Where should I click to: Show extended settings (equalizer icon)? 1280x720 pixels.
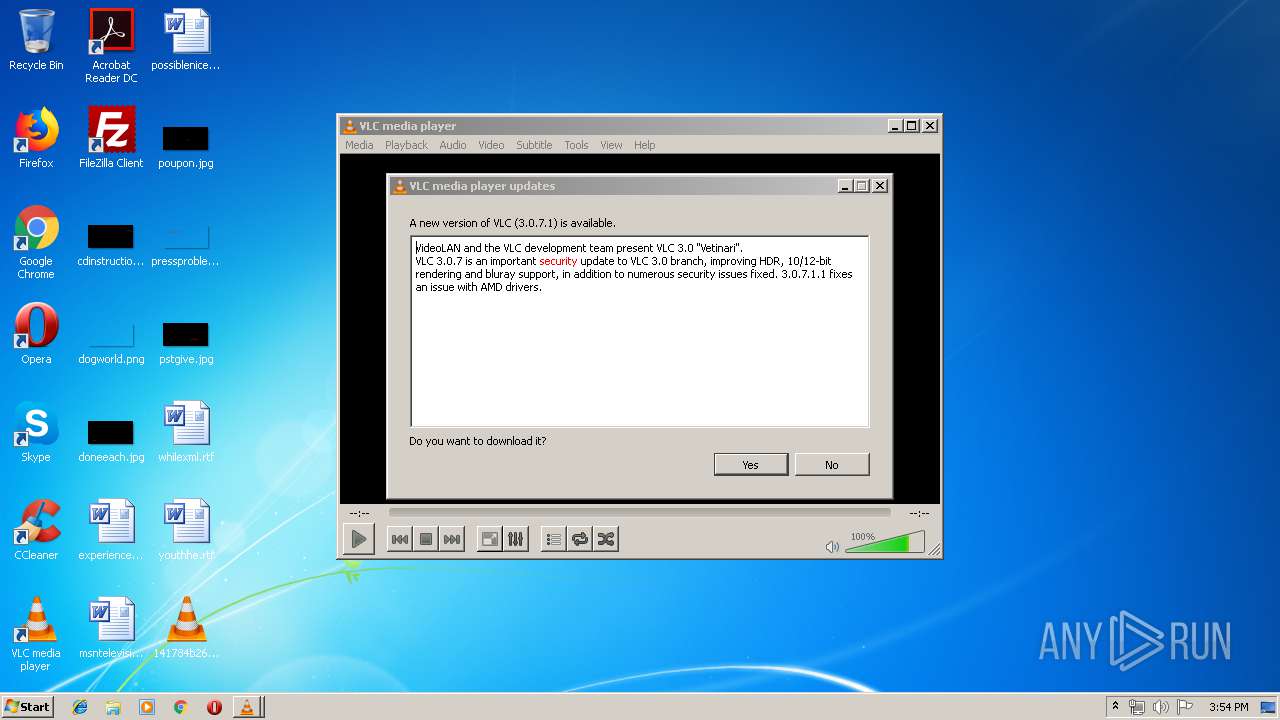click(515, 539)
